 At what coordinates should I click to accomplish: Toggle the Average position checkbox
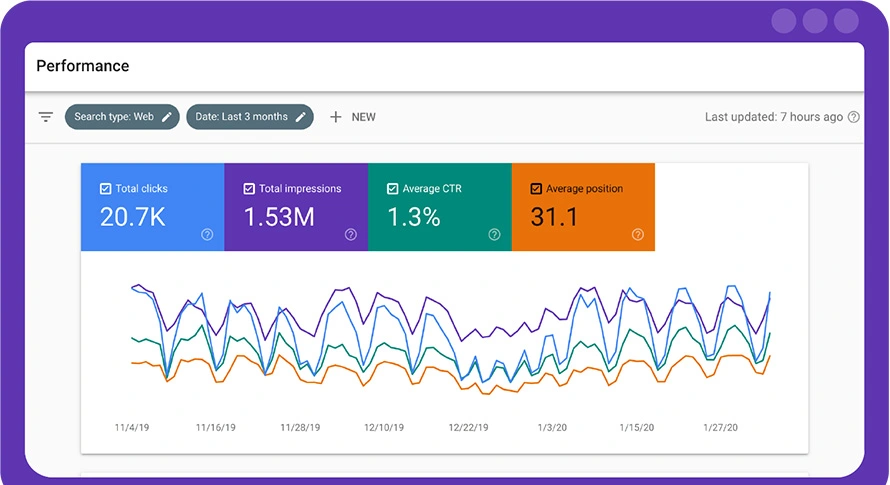pos(536,188)
